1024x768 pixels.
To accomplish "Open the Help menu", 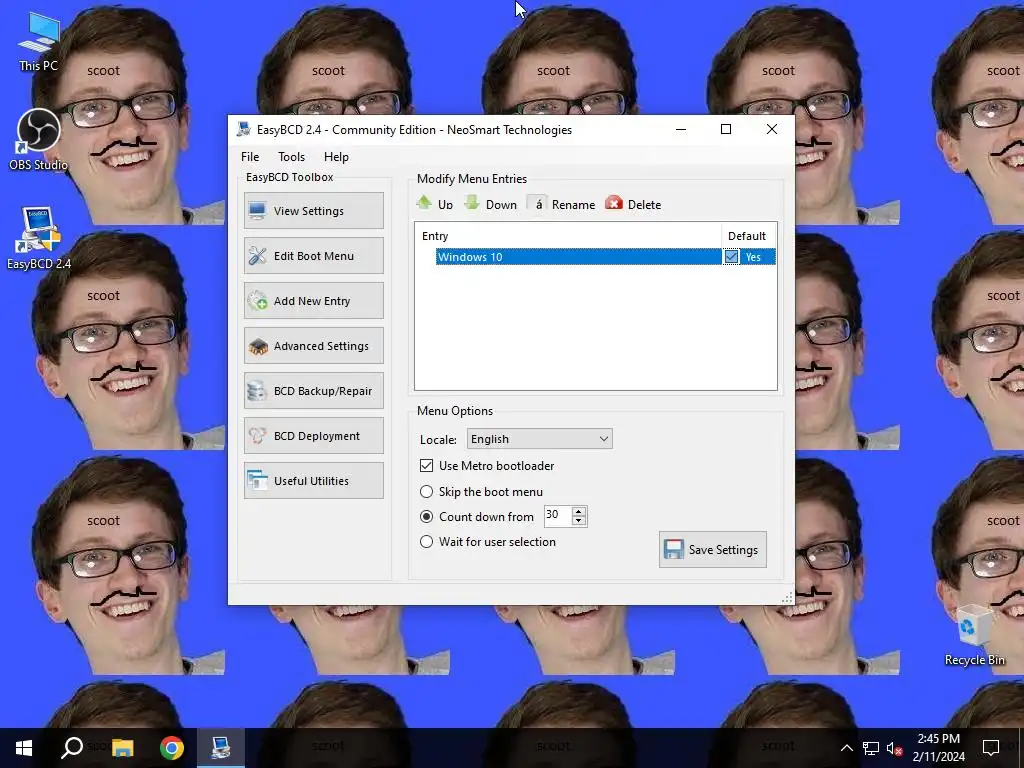I will tap(336, 157).
